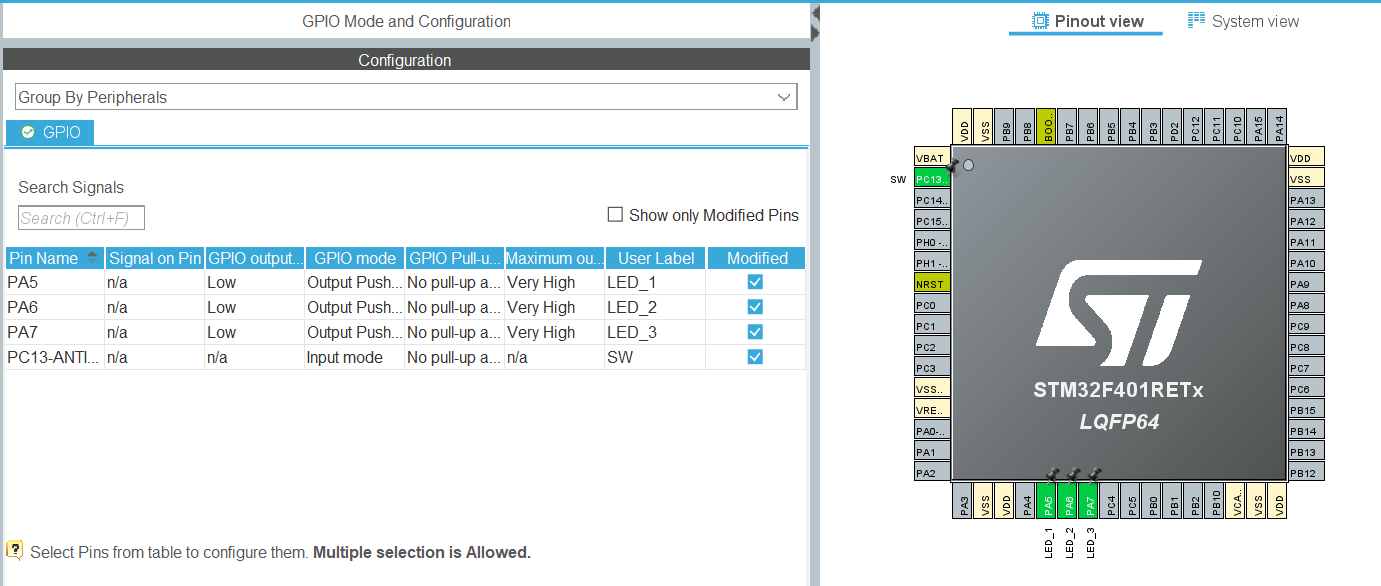Viewport: 1381px width, 586px height.
Task: Click the GPIO output level column header
Action: tap(255, 258)
